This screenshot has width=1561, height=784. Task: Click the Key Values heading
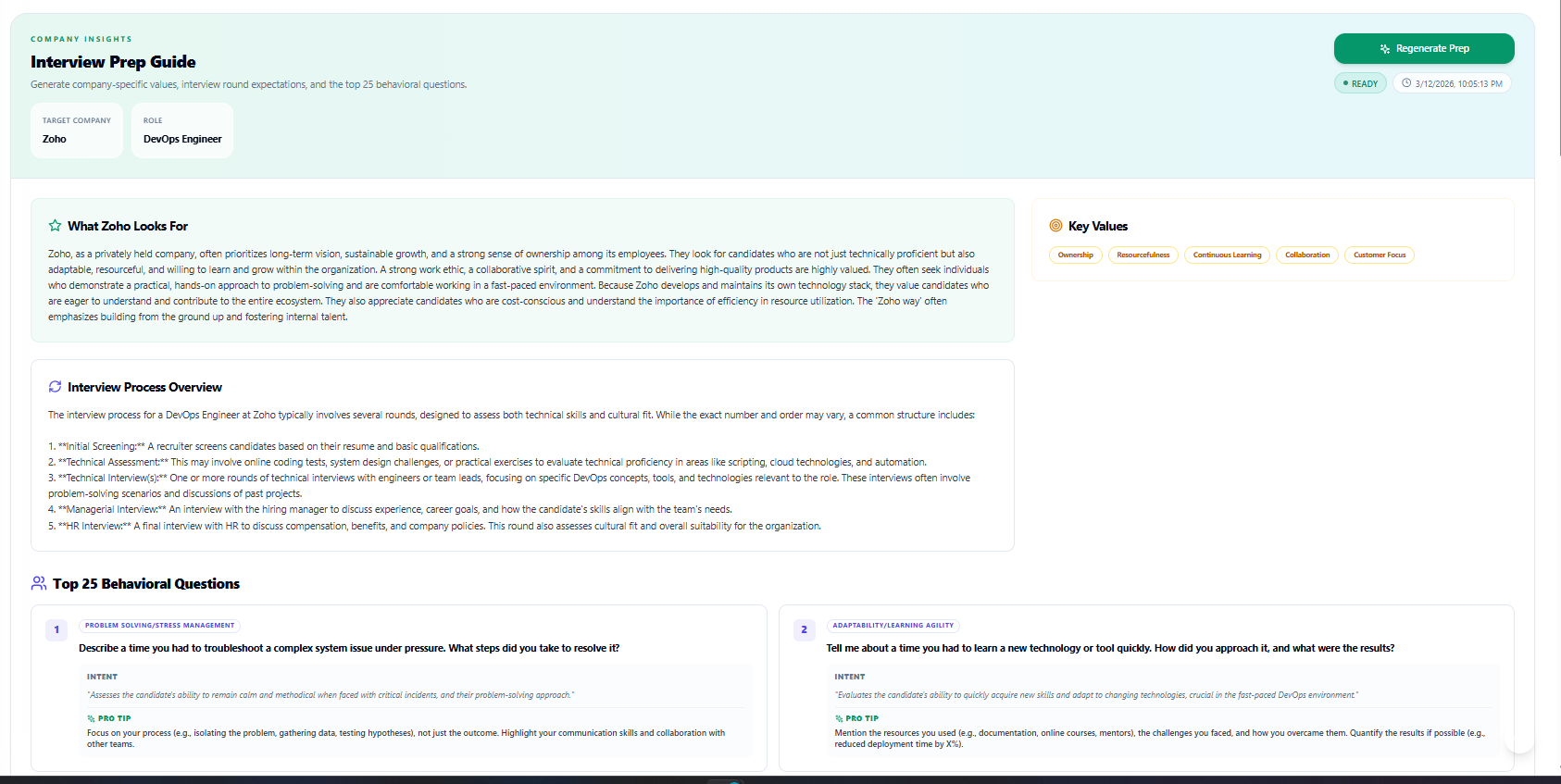[x=1098, y=226]
